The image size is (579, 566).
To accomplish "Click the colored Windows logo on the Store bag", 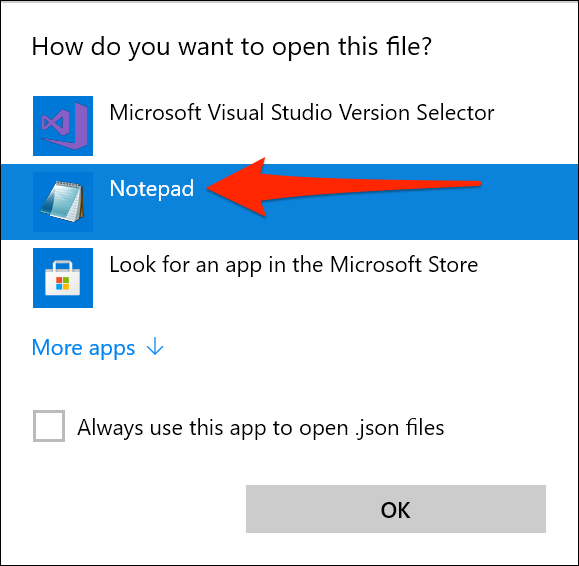I will tap(62, 283).
